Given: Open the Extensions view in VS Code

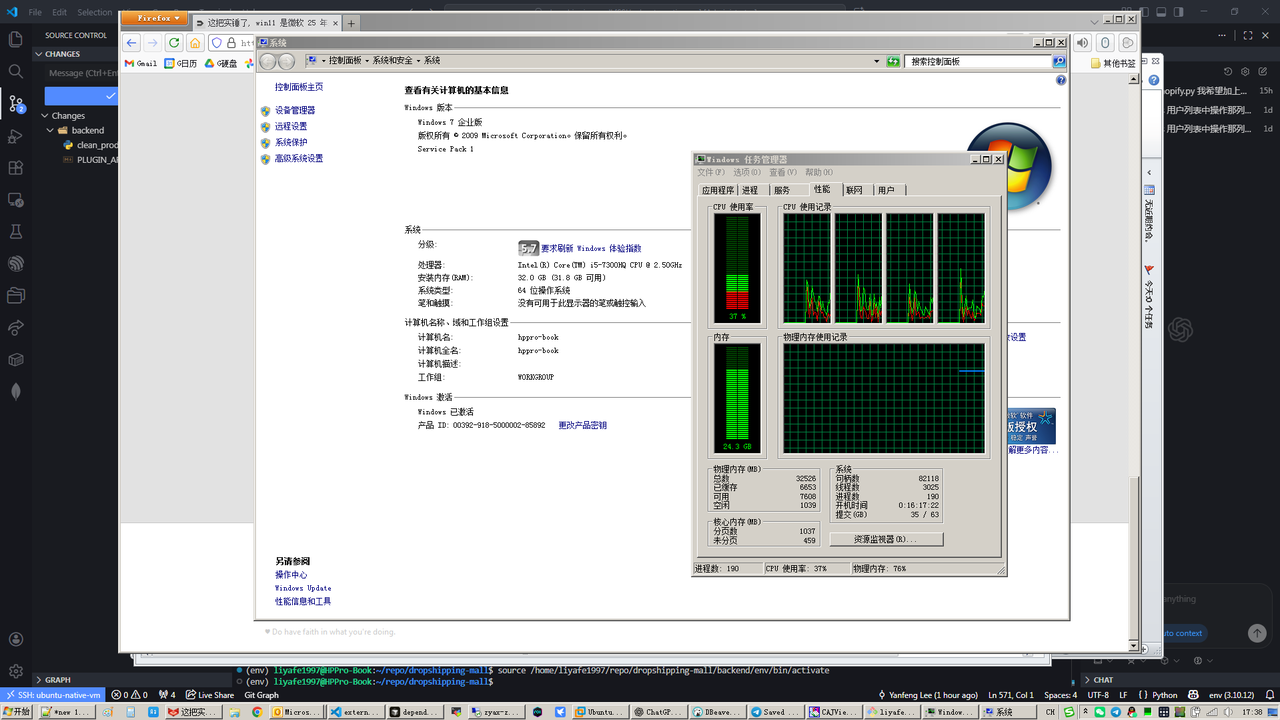Looking at the screenshot, I should click(15, 168).
